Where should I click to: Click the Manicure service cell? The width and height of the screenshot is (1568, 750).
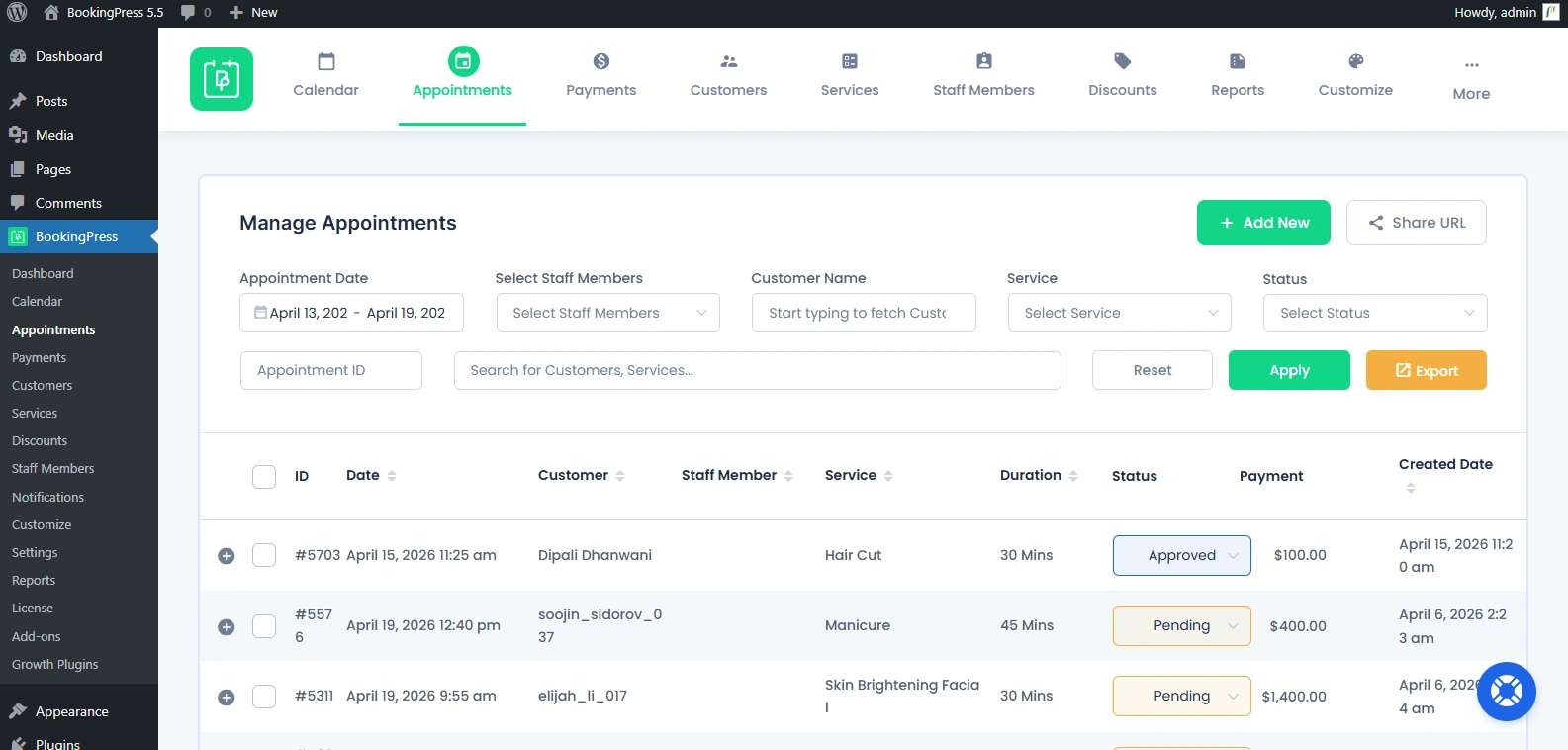(x=858, y=625)
